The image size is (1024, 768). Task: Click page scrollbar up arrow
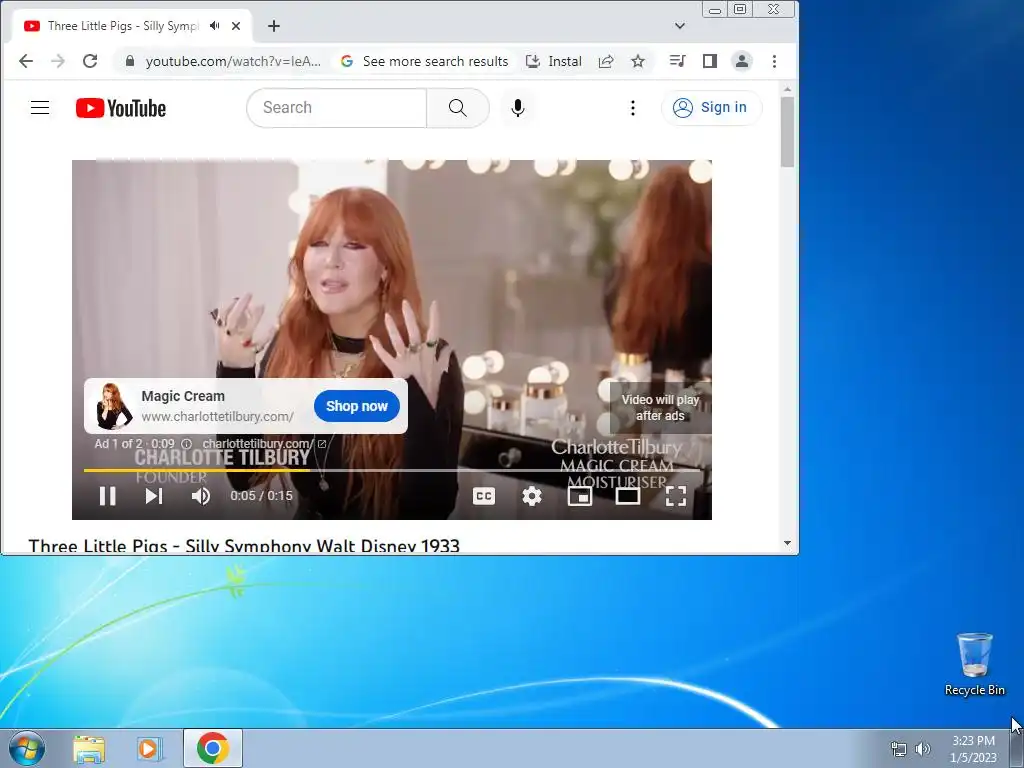pyautogui.click(x=787, y=89)
